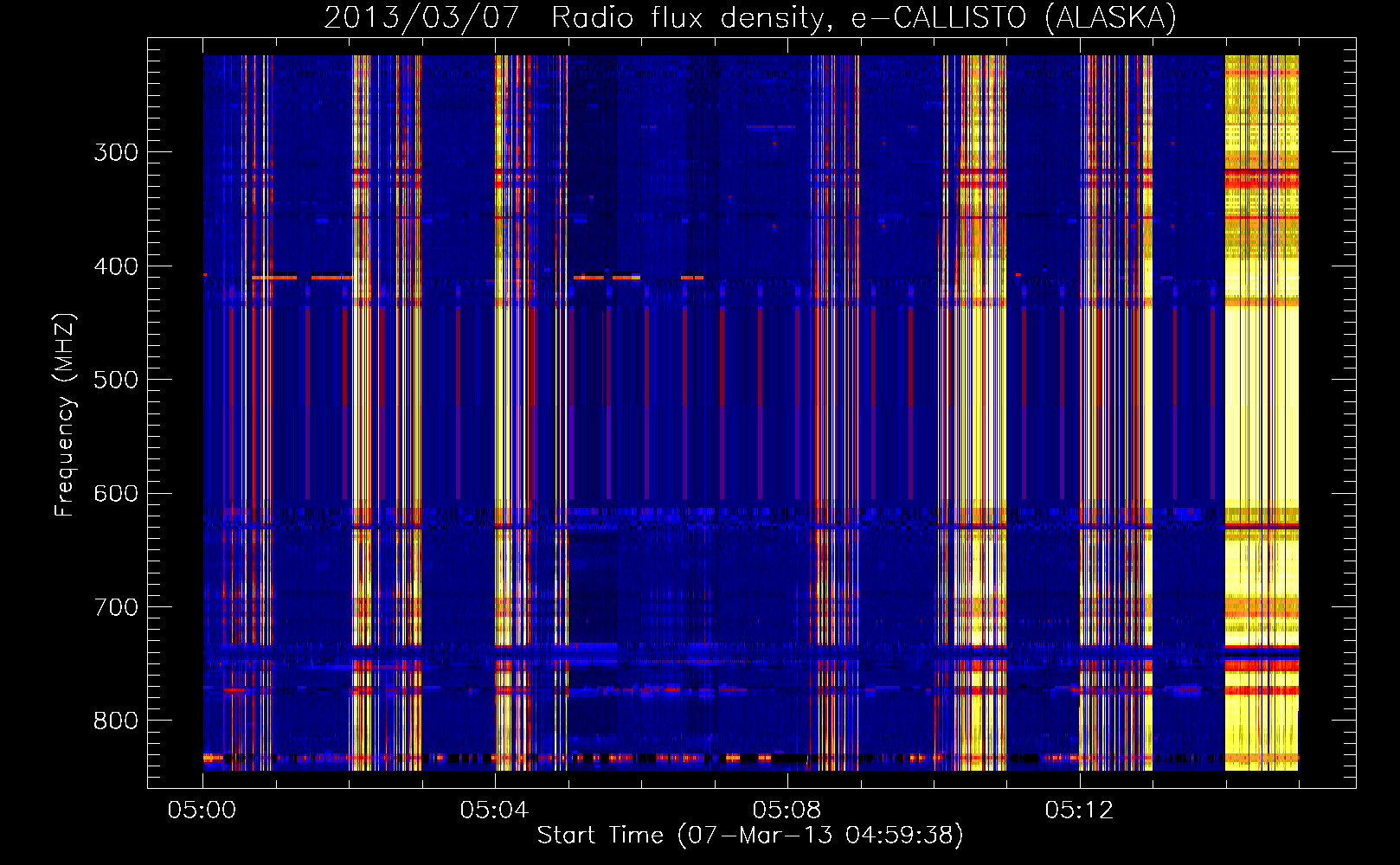This screenshot has width=1400, height=865.
Task: Click the 600 frequency tick label
Action: point(116,493)
